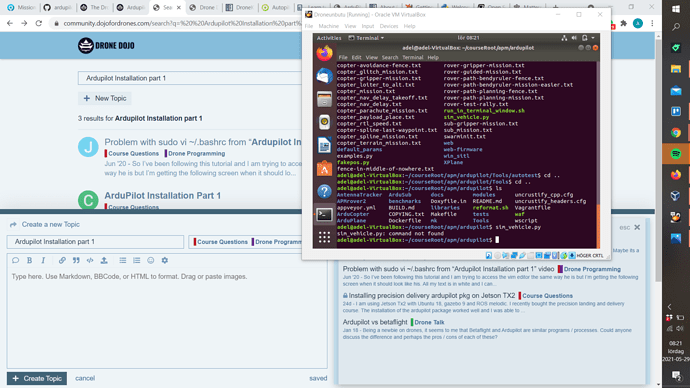Open the ArduPilot Installation Part 1 search result
Screen dimensions: 690x388
tap(162, 195)
